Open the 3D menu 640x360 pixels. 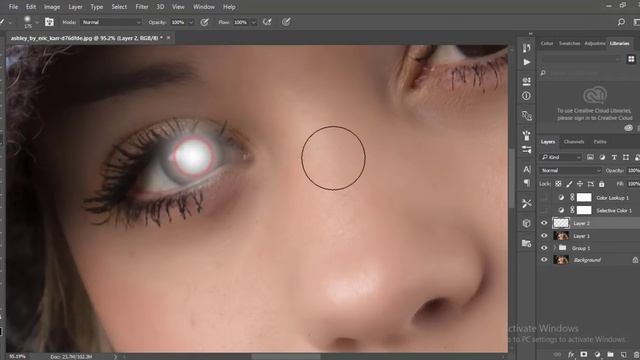click(x=160, y=7)
